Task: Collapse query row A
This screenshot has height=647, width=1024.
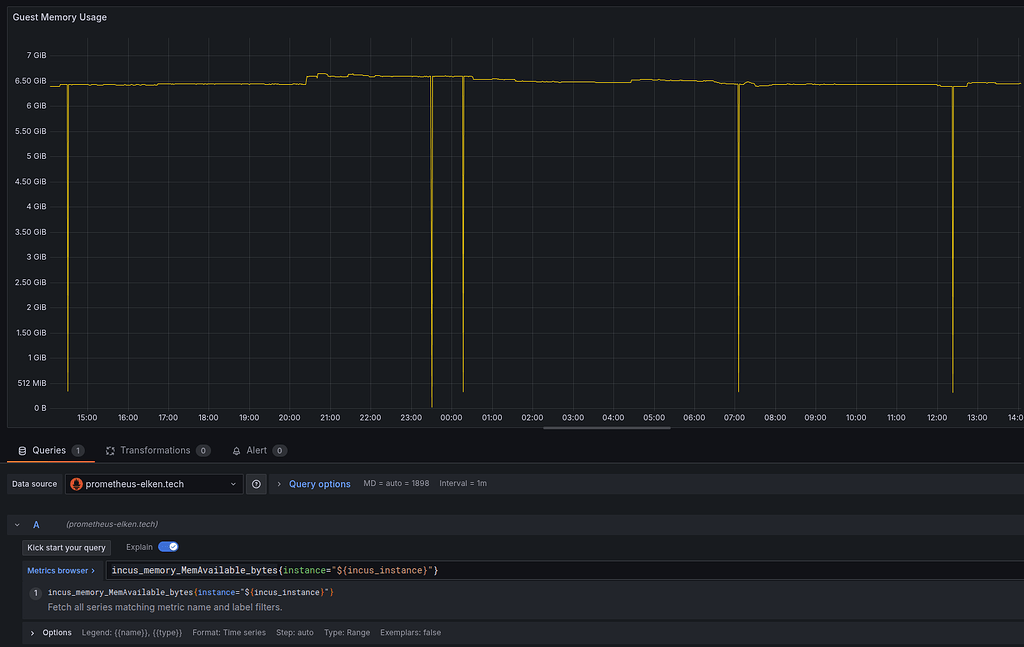Action: pos(16,524)
